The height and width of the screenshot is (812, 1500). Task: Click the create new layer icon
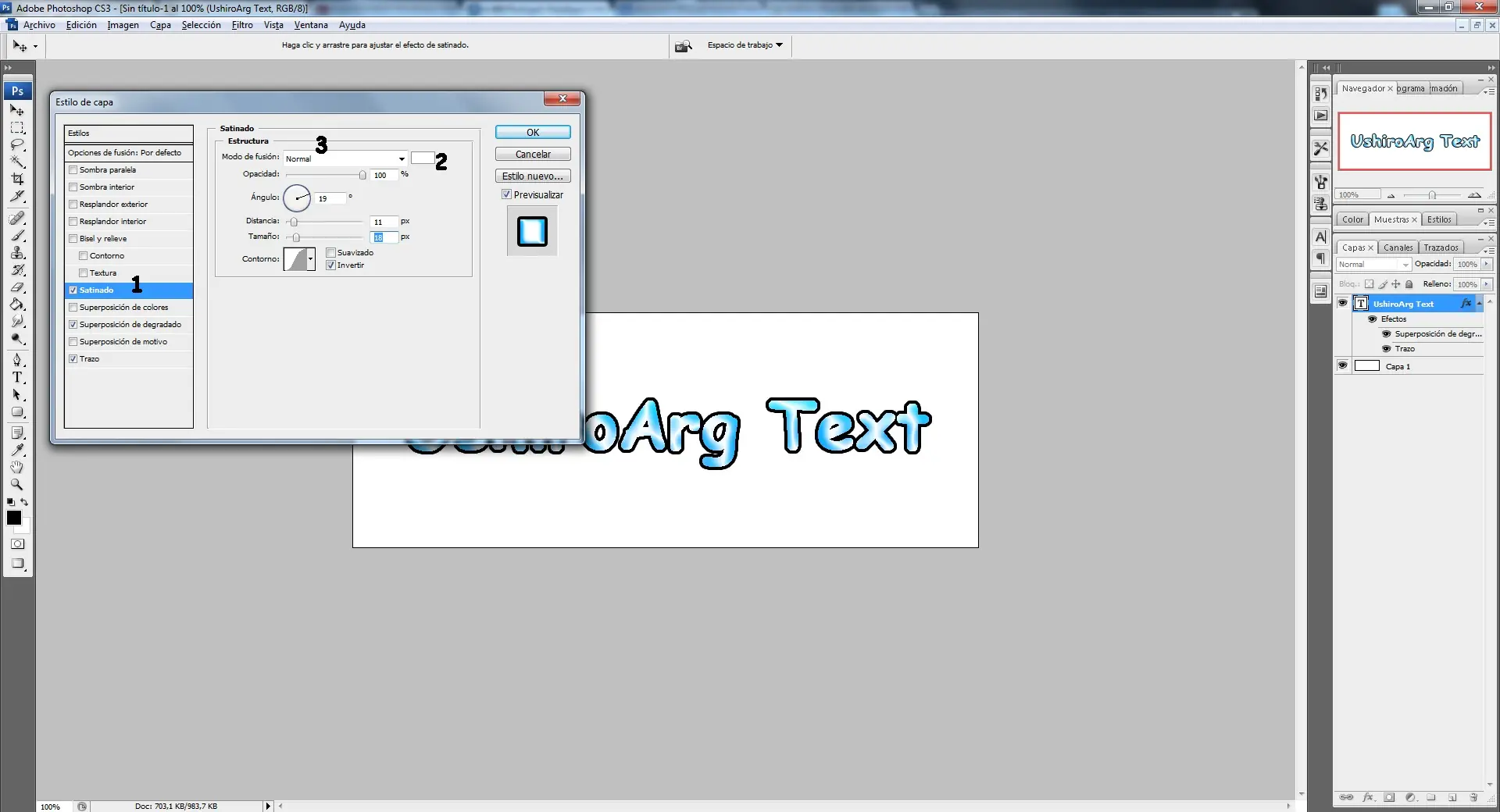[1452, 797]
